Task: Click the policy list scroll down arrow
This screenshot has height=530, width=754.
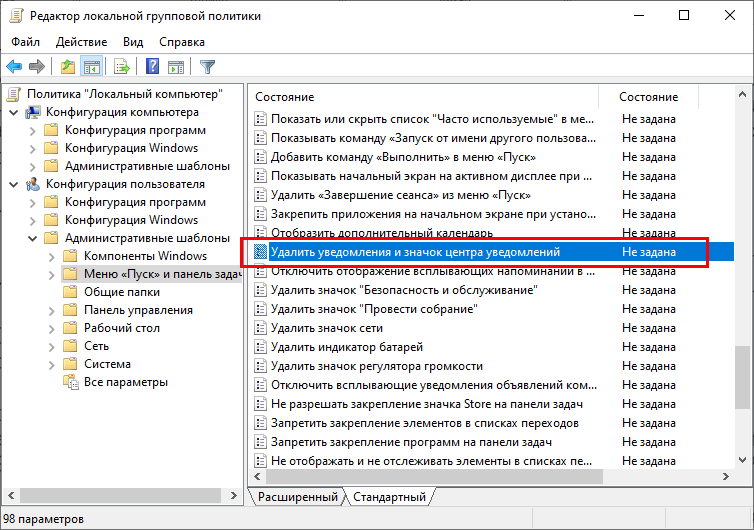Action: [x=742, y=460]
